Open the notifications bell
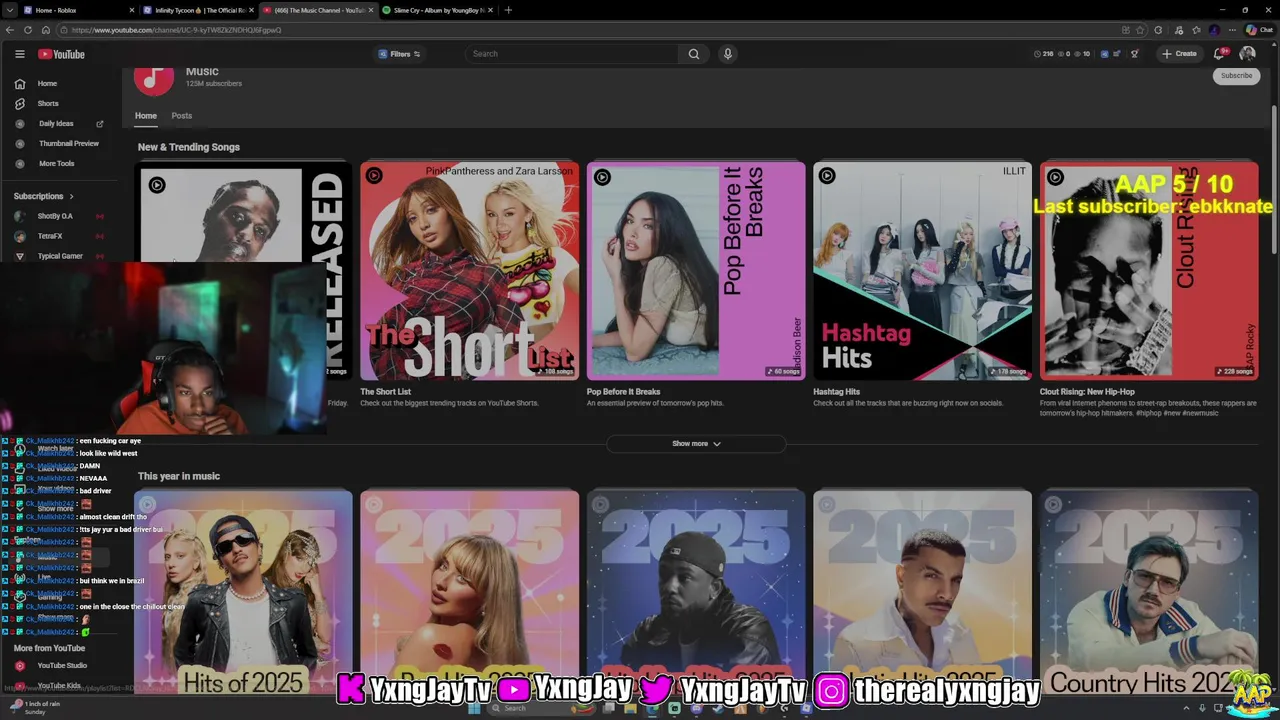Screen dimensions: 1280x720 click(x=1219, y=54)
